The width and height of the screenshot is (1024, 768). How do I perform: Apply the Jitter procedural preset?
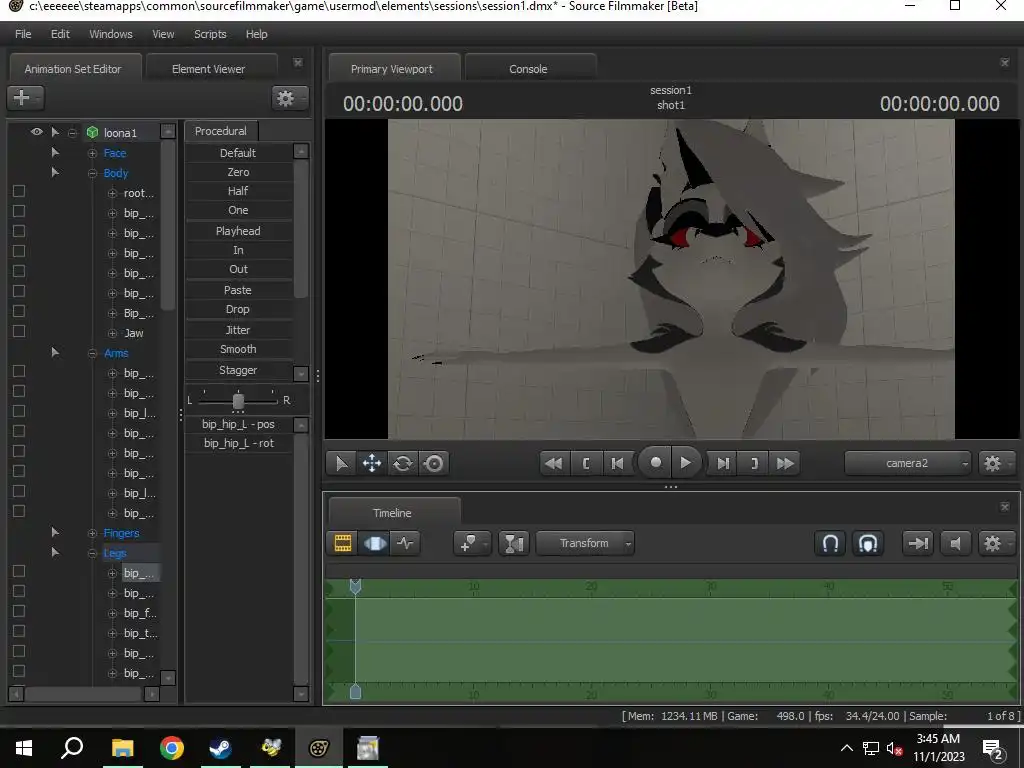(x=238, y=330)
